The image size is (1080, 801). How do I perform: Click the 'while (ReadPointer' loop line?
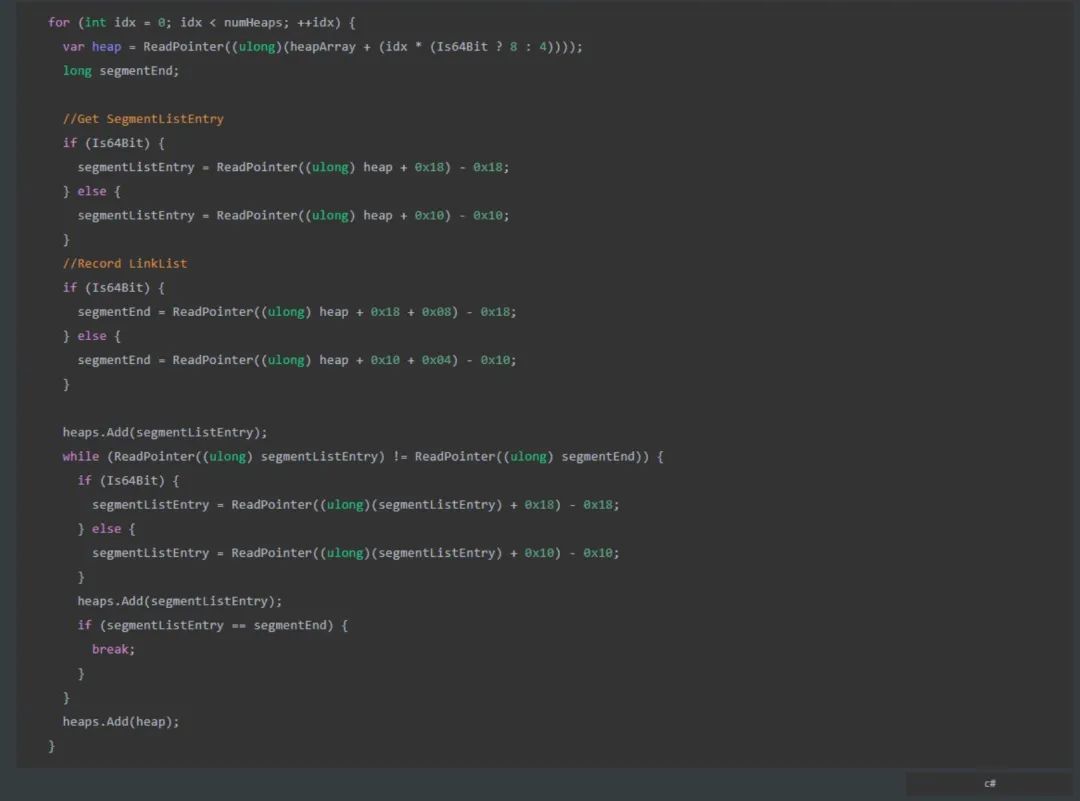tap(363, 457)
